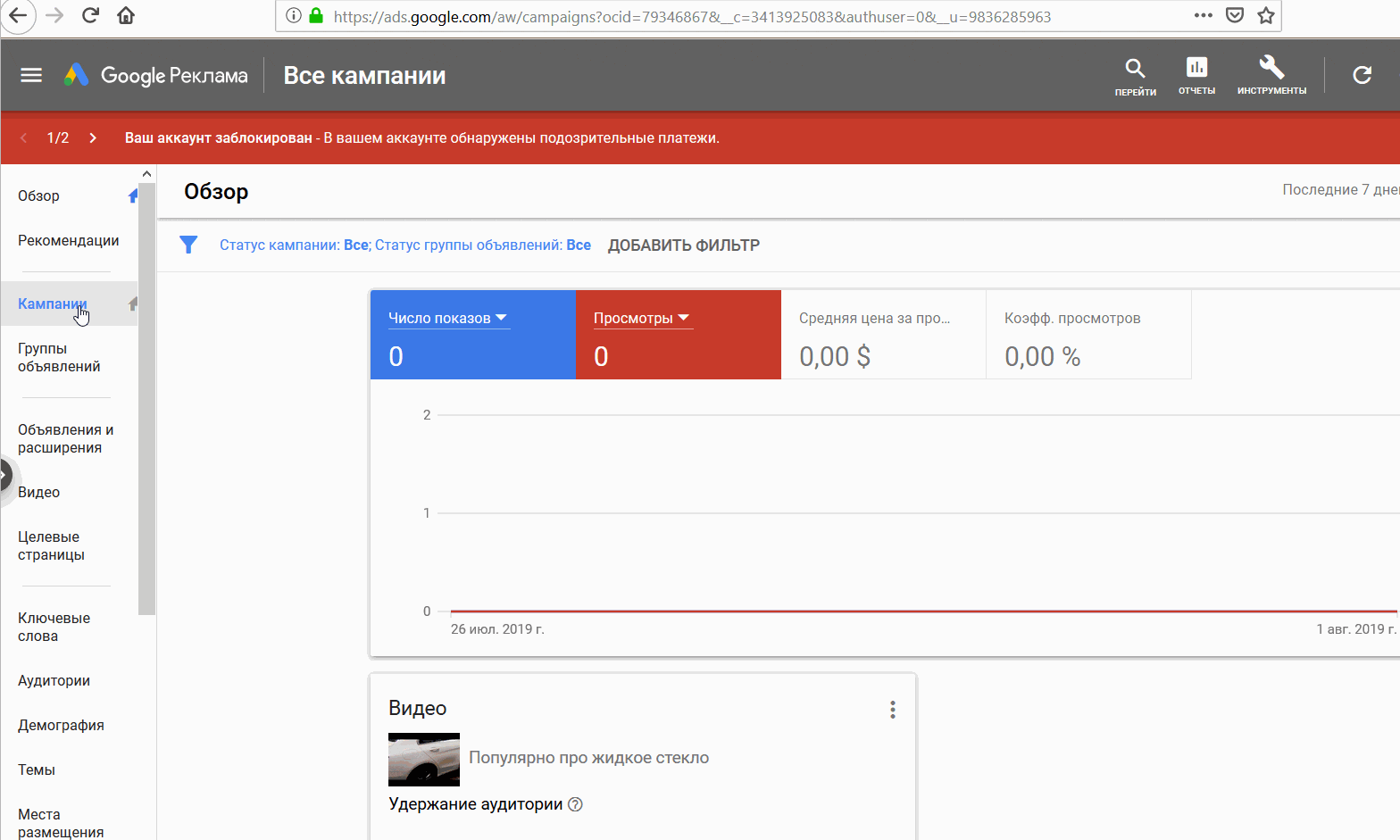
Task: Open Рекомендации in the sidebar
Action: pyautogui.click(x=69, y=240)
